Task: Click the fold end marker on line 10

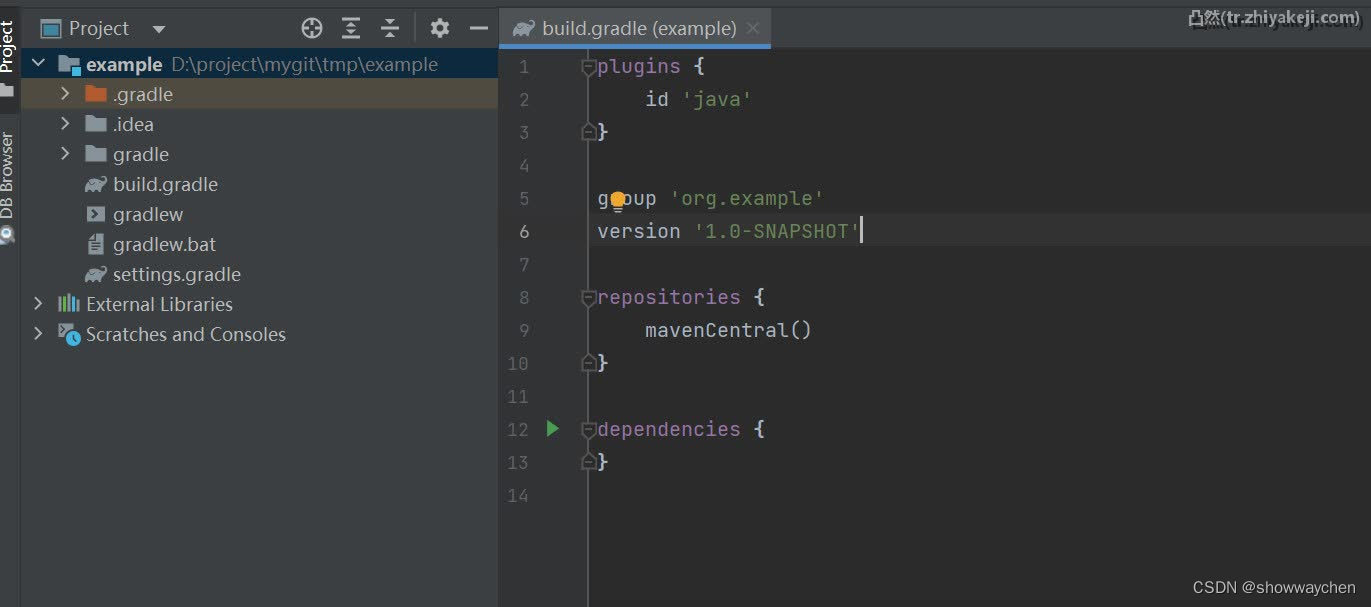Action: (x=589, y=363)
